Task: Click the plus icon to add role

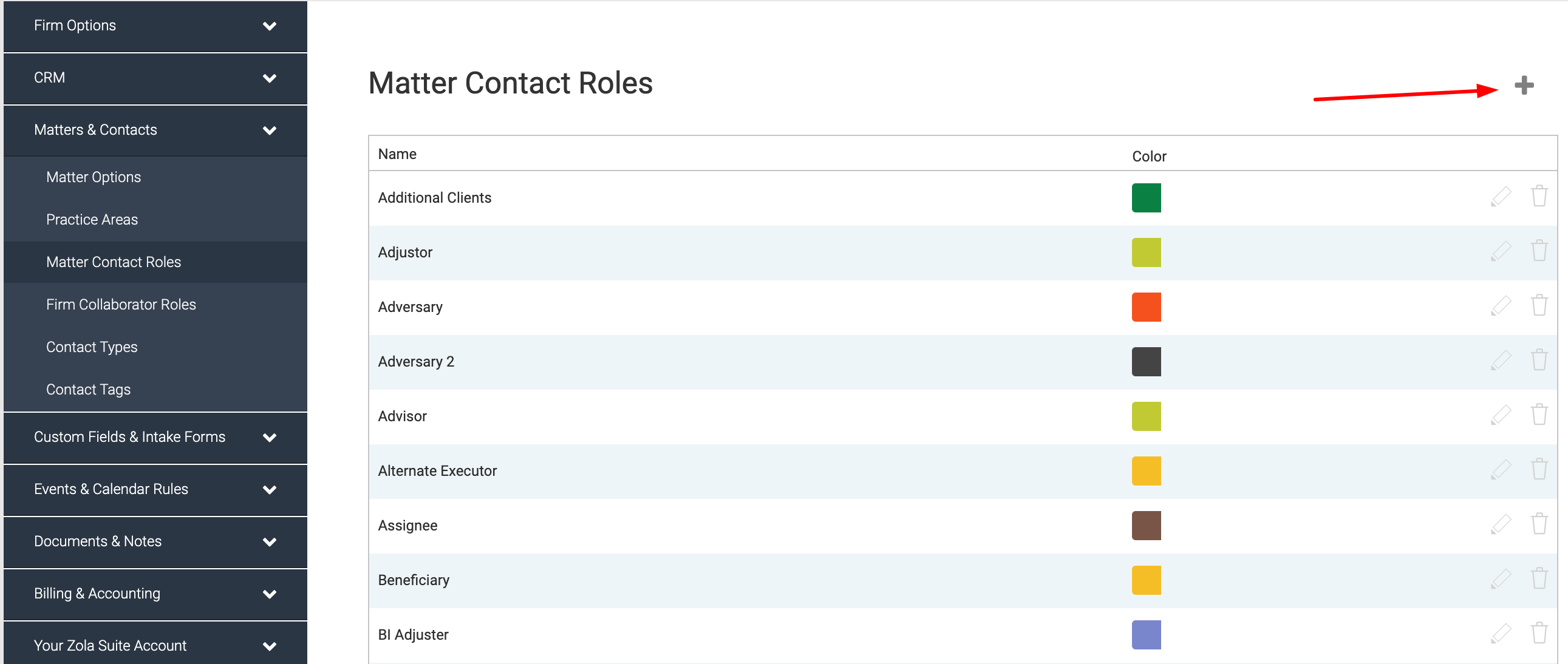Action: pyautogui.click(x=1524, y=85)
